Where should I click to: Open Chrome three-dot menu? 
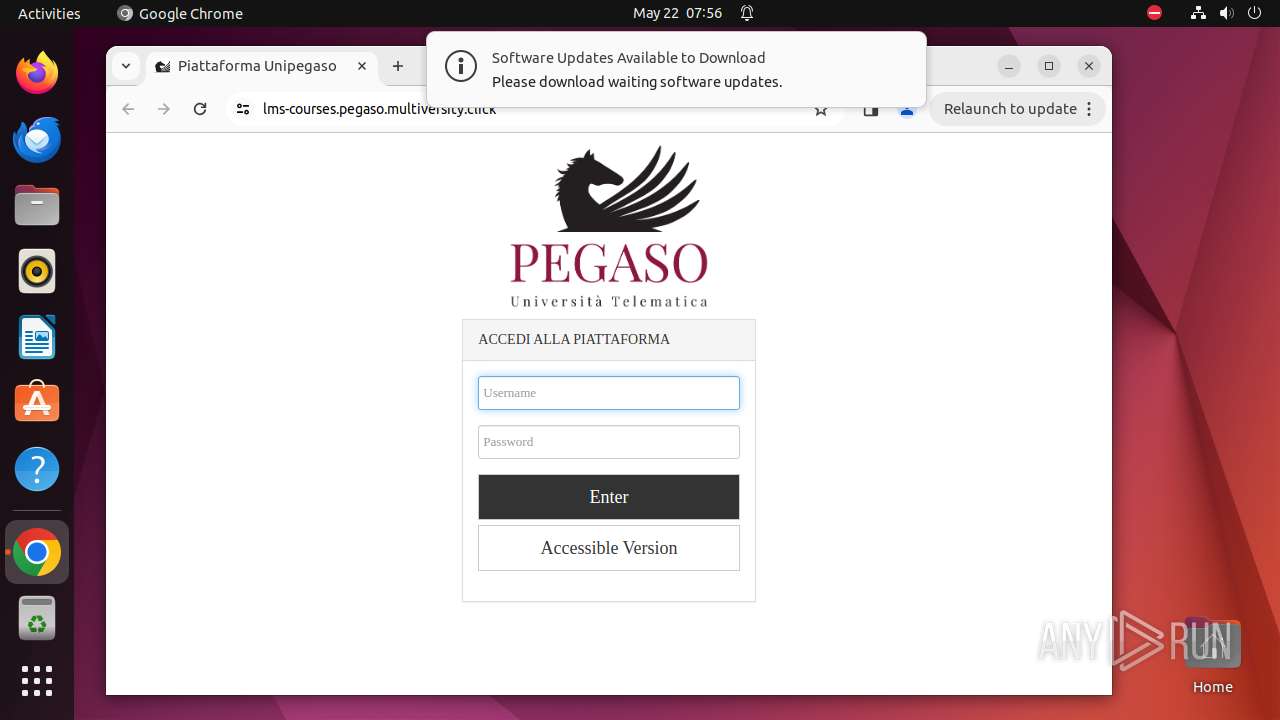pos(1089,109)
